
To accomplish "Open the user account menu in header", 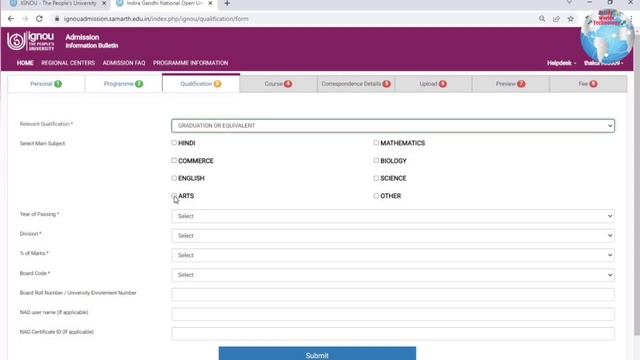I will [603, 63].
